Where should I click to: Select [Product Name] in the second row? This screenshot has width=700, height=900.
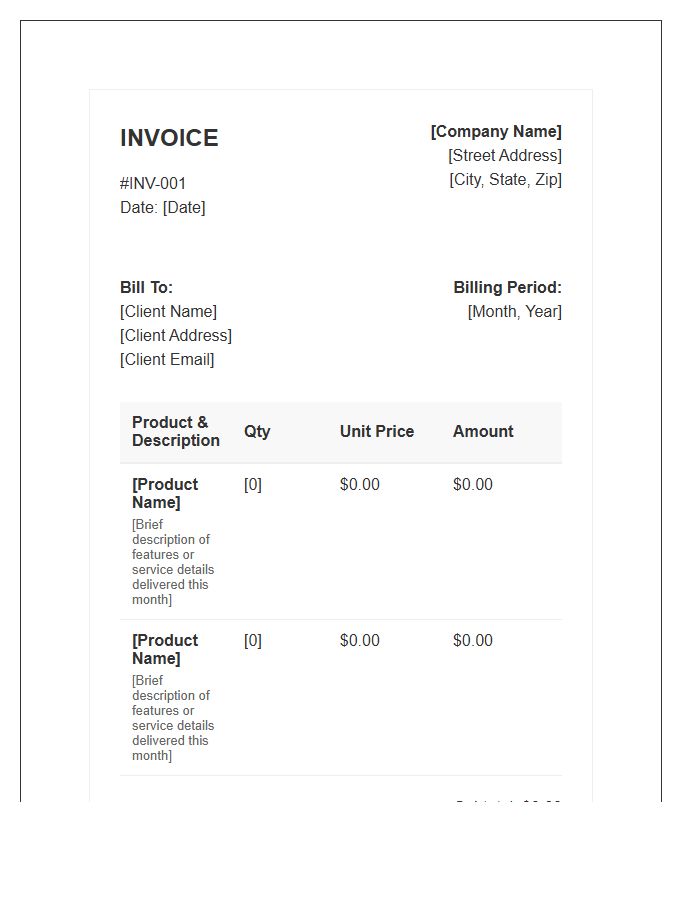[x=165, y=650]
